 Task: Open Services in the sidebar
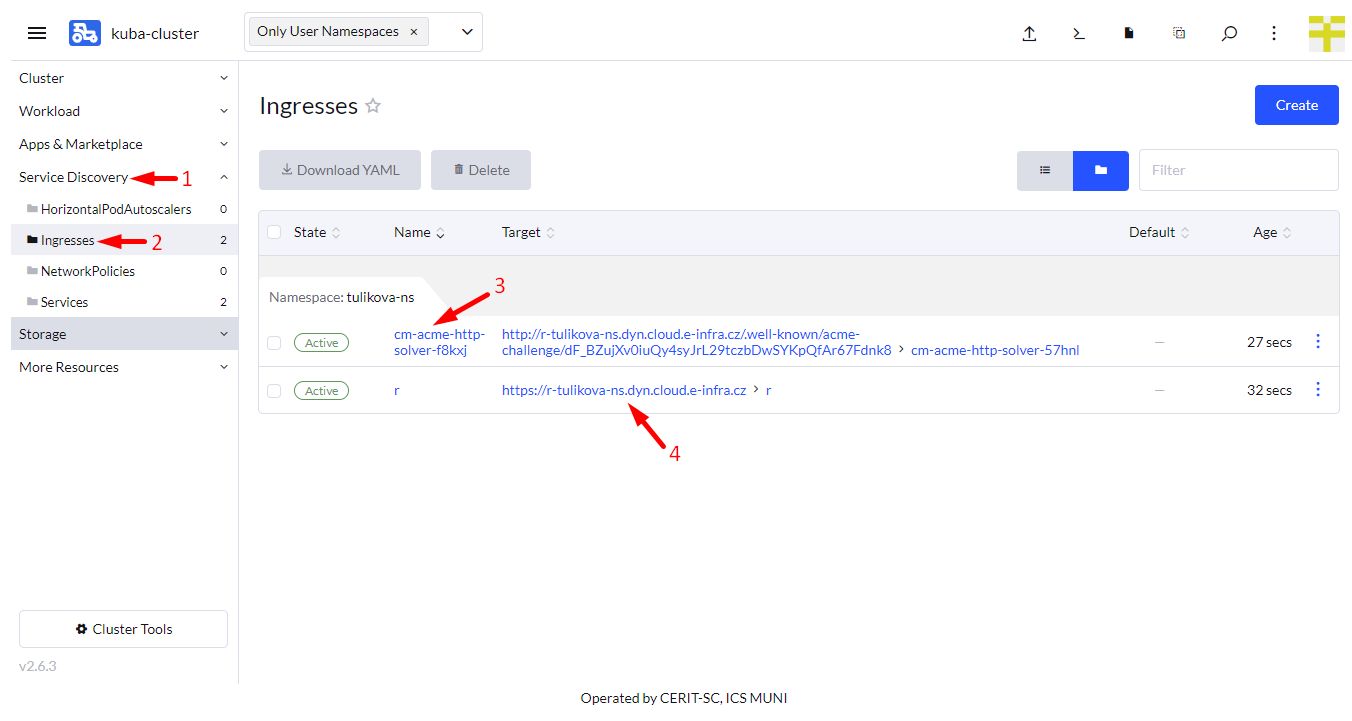pos(64,302)
